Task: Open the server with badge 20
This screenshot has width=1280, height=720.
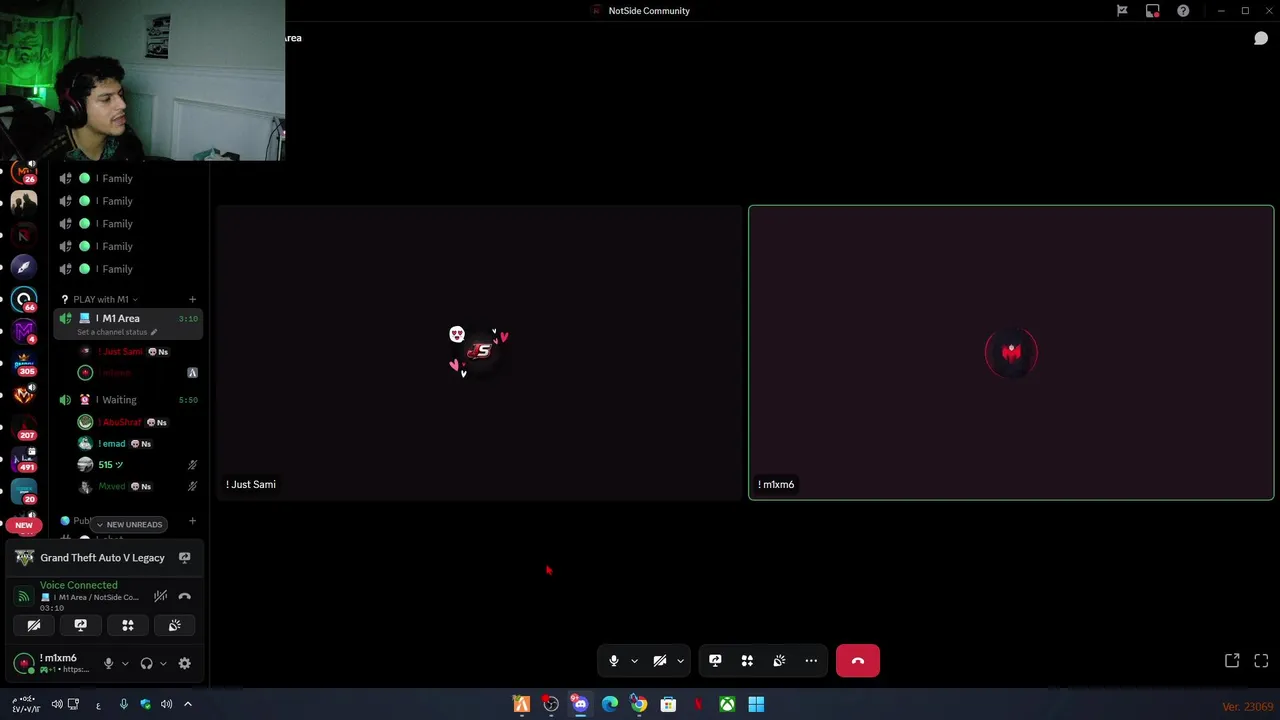Action: pyautogui.click(x=24, y=491)
